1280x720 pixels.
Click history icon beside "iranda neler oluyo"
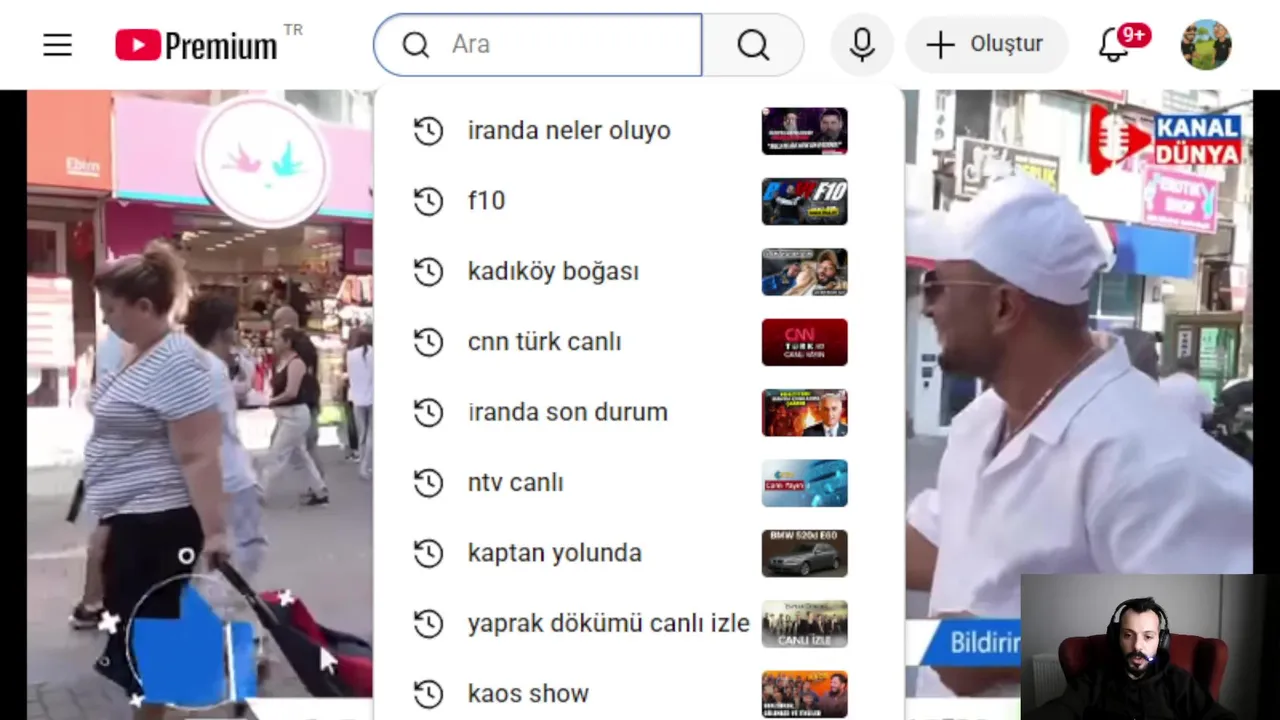[428, 131]
